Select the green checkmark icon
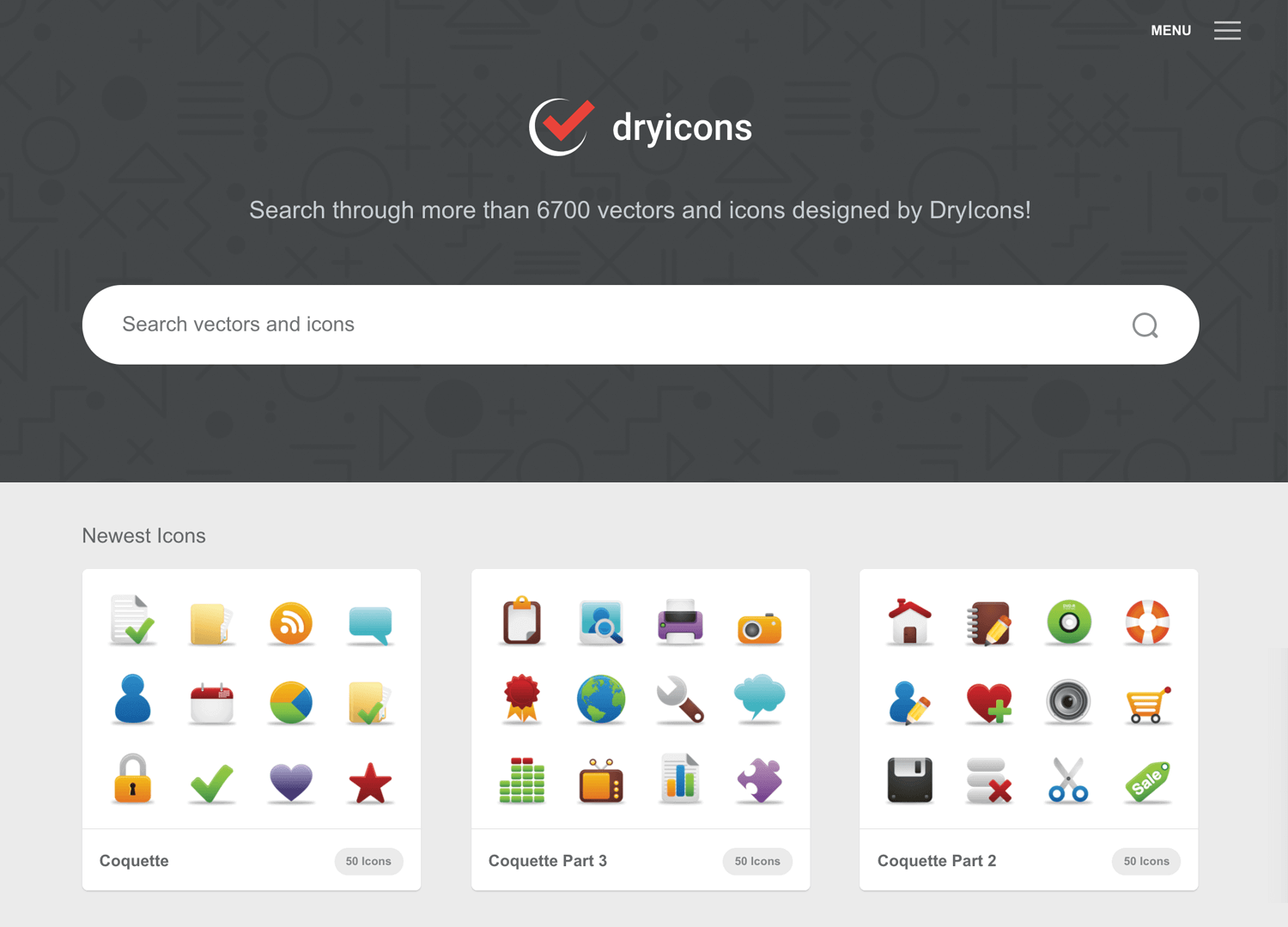This screenshot has width=1288, height=927. tap(211, 783)
